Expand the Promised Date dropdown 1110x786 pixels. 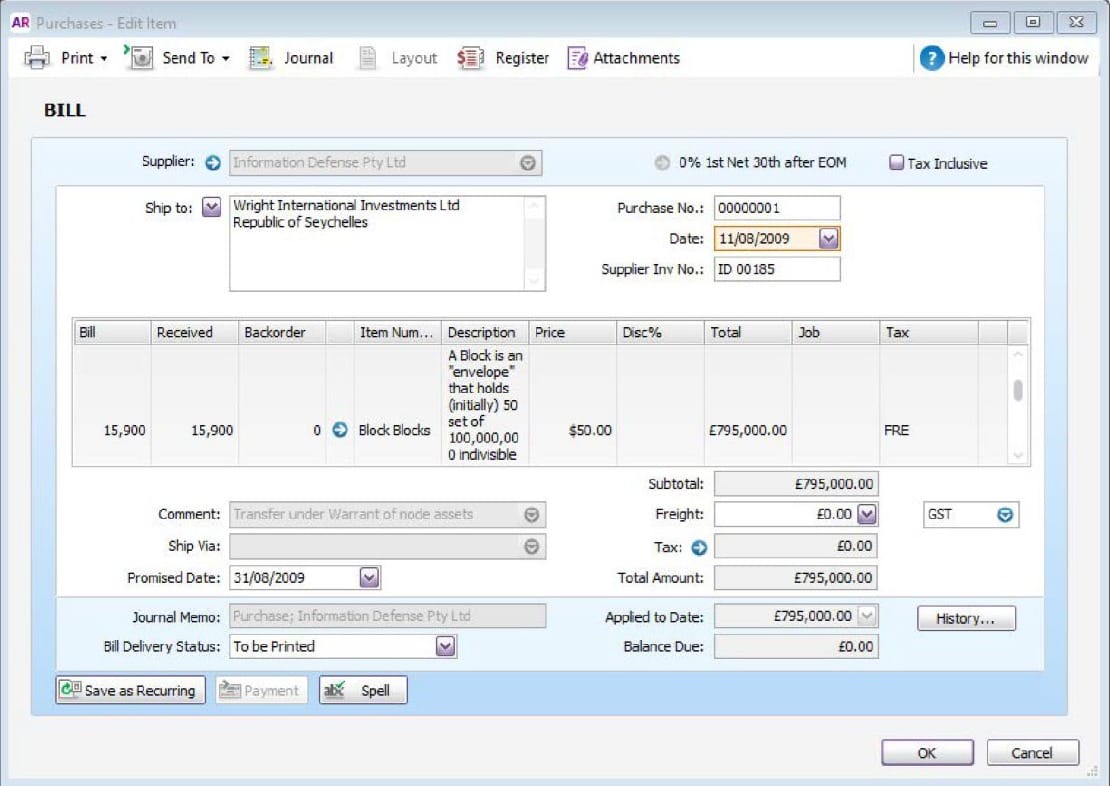click(x=369, y=578)
